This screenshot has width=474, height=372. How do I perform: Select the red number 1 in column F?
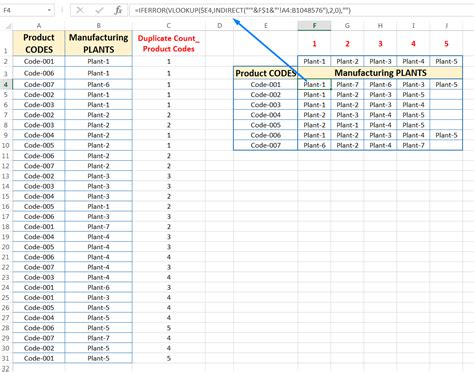click(314, 43)
